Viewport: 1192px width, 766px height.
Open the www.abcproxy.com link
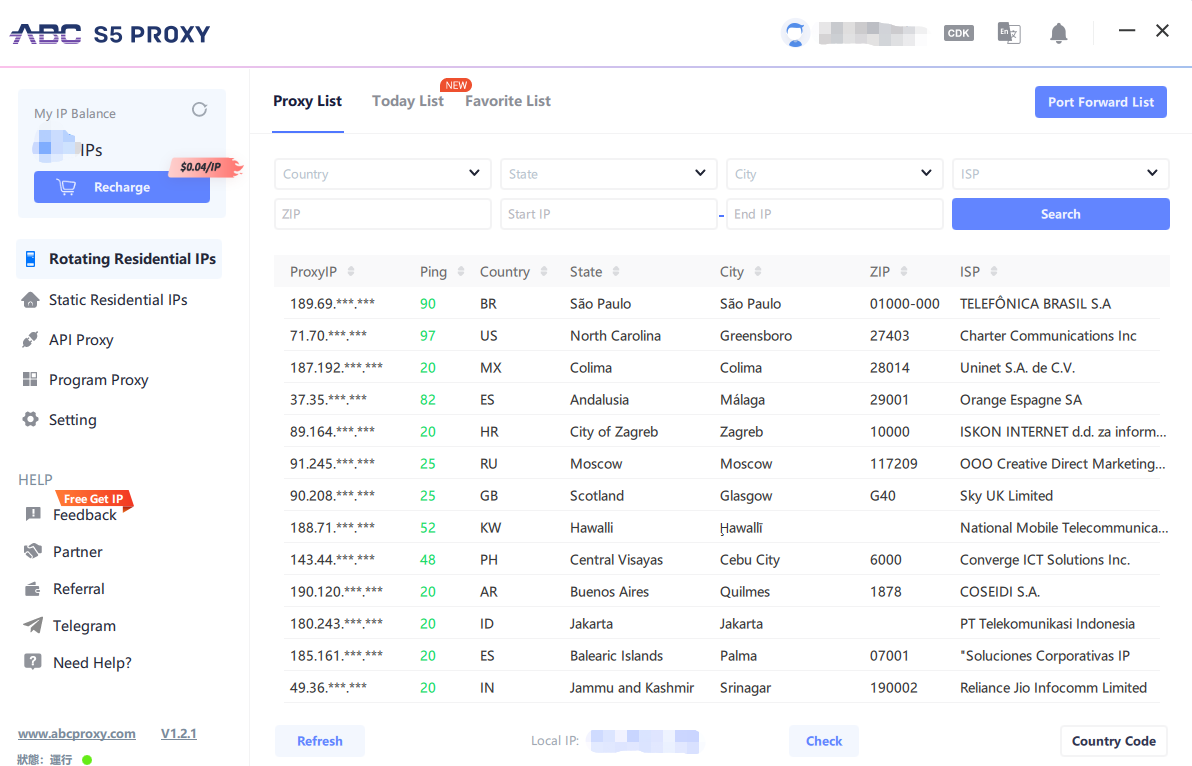point(77,733)
